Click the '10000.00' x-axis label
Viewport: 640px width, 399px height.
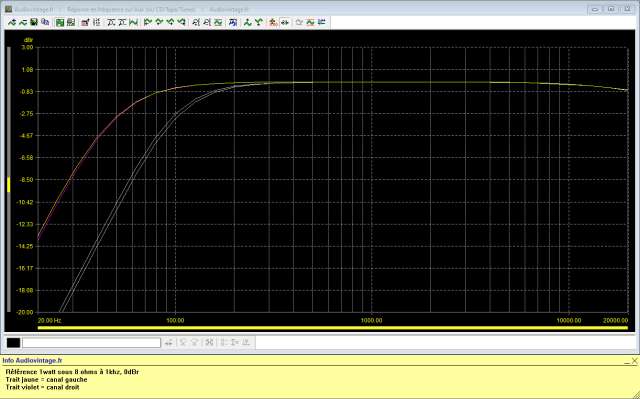(569, 321)
